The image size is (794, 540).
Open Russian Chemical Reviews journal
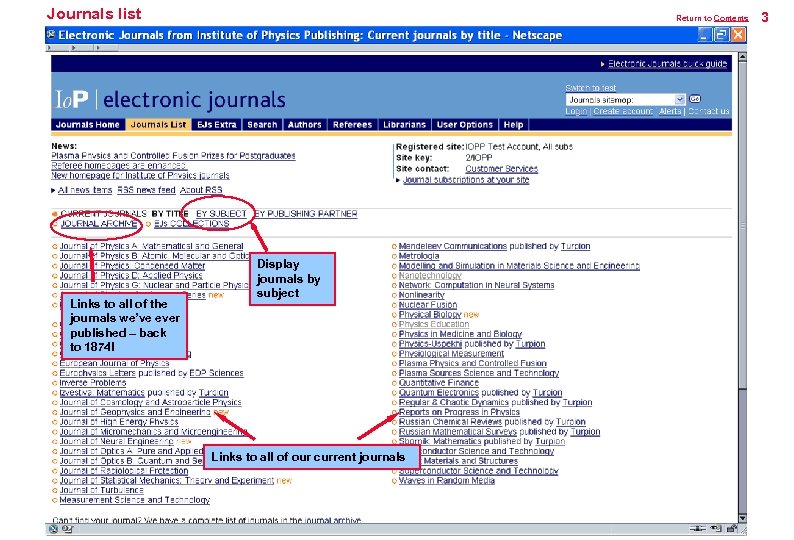(x=450, y=422)
